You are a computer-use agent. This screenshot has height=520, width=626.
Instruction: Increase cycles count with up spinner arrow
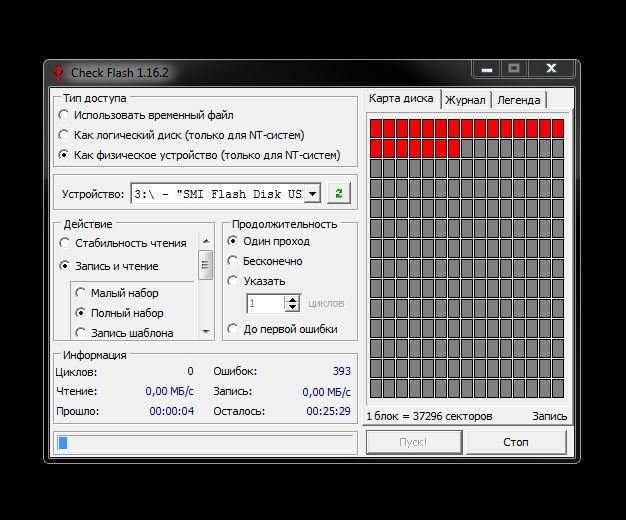(x=293, y=300)
